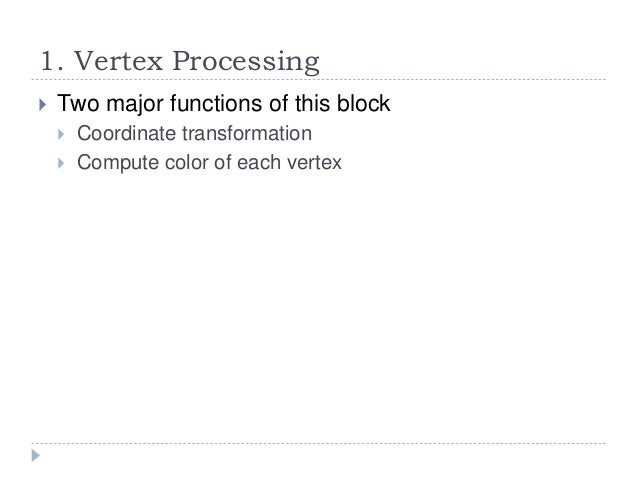Viewport: 638px width, 479px height.
Task: Click the footer triangle marker at bottom left
Action: (35, 455)
